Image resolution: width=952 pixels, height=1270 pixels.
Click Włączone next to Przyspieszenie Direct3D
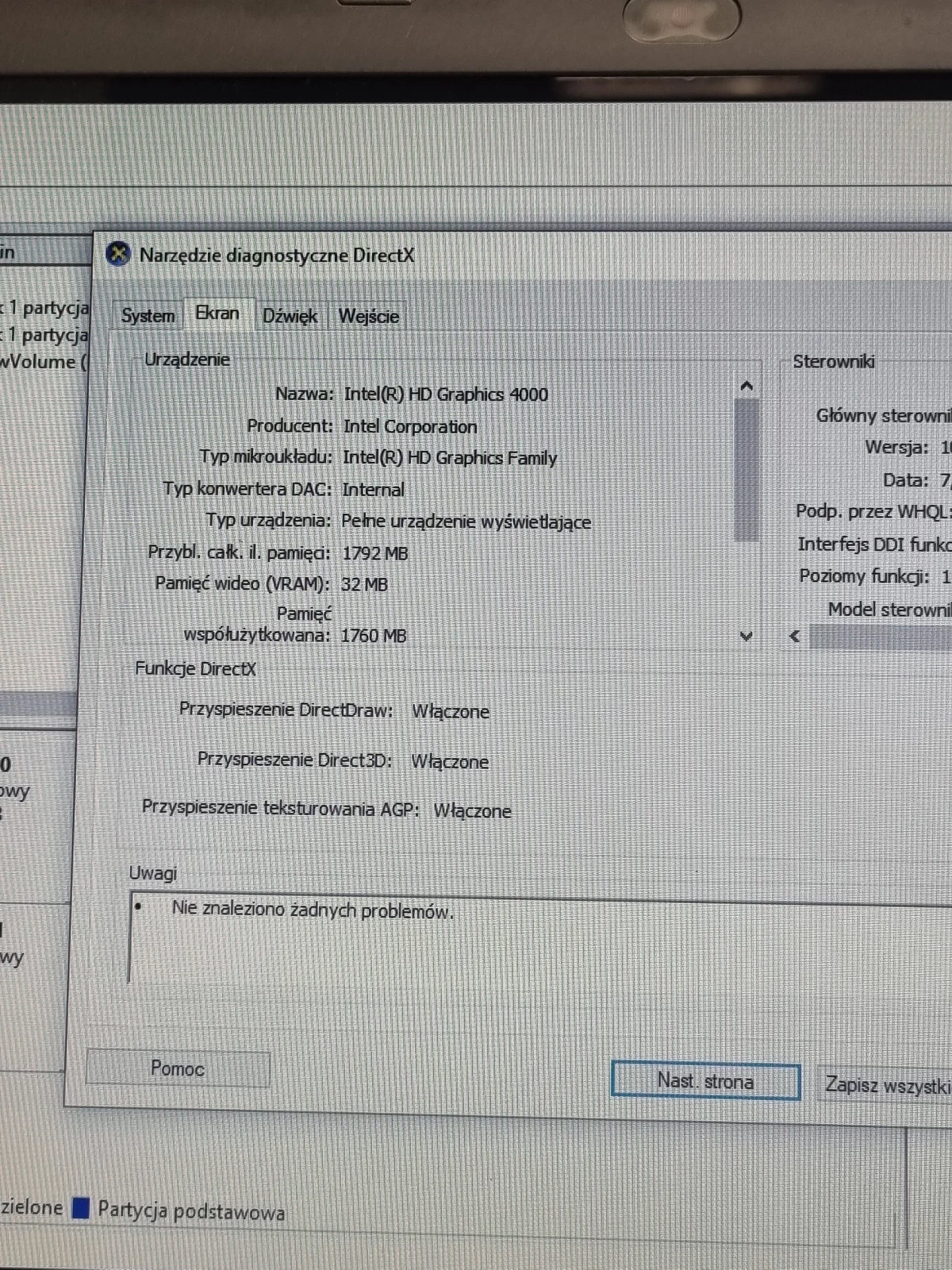click(449, 761)
